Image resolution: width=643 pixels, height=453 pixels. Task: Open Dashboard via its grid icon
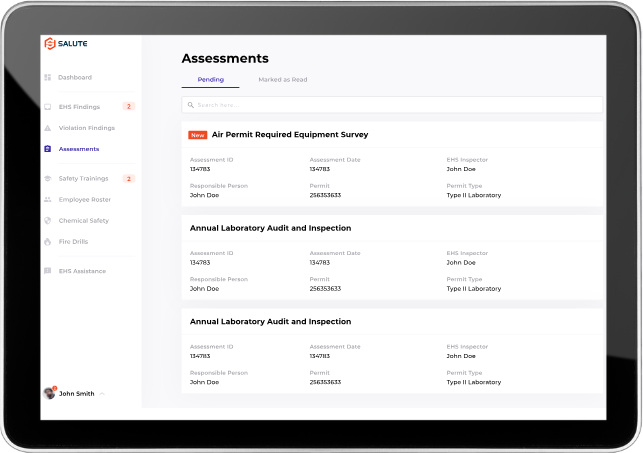point(48,77)
